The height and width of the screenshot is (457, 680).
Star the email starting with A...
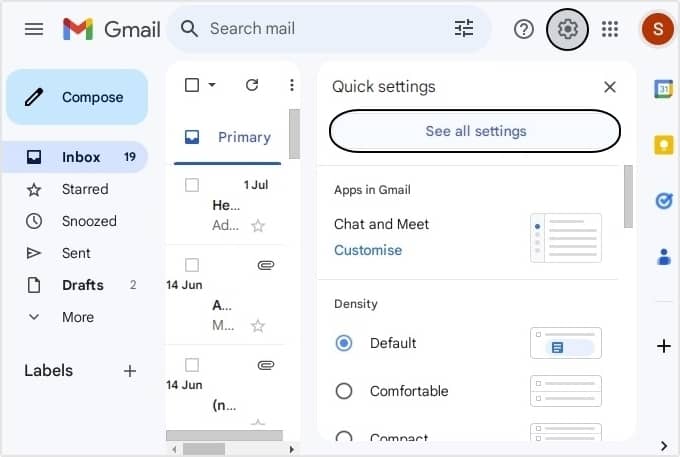click(258, 326)
